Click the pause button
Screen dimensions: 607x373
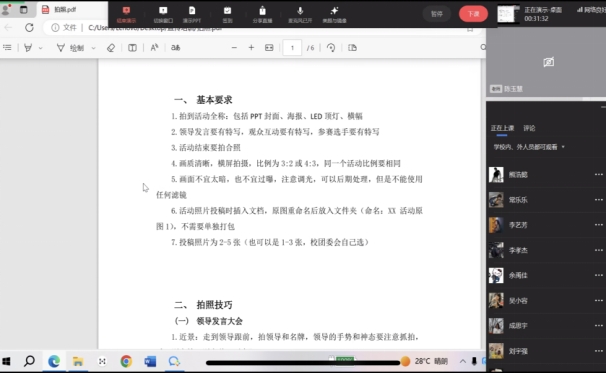click(437, 14)
